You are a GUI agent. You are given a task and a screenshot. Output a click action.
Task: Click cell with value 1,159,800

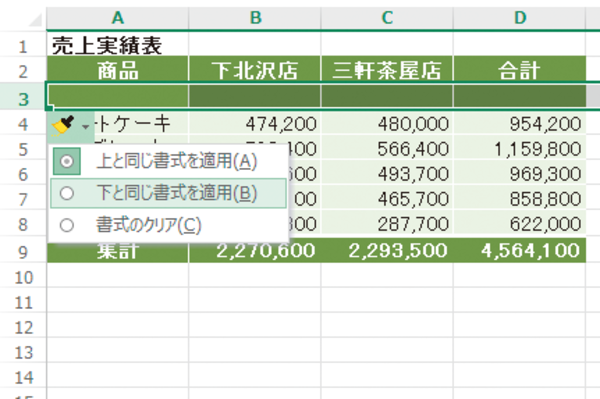(520, 148)
